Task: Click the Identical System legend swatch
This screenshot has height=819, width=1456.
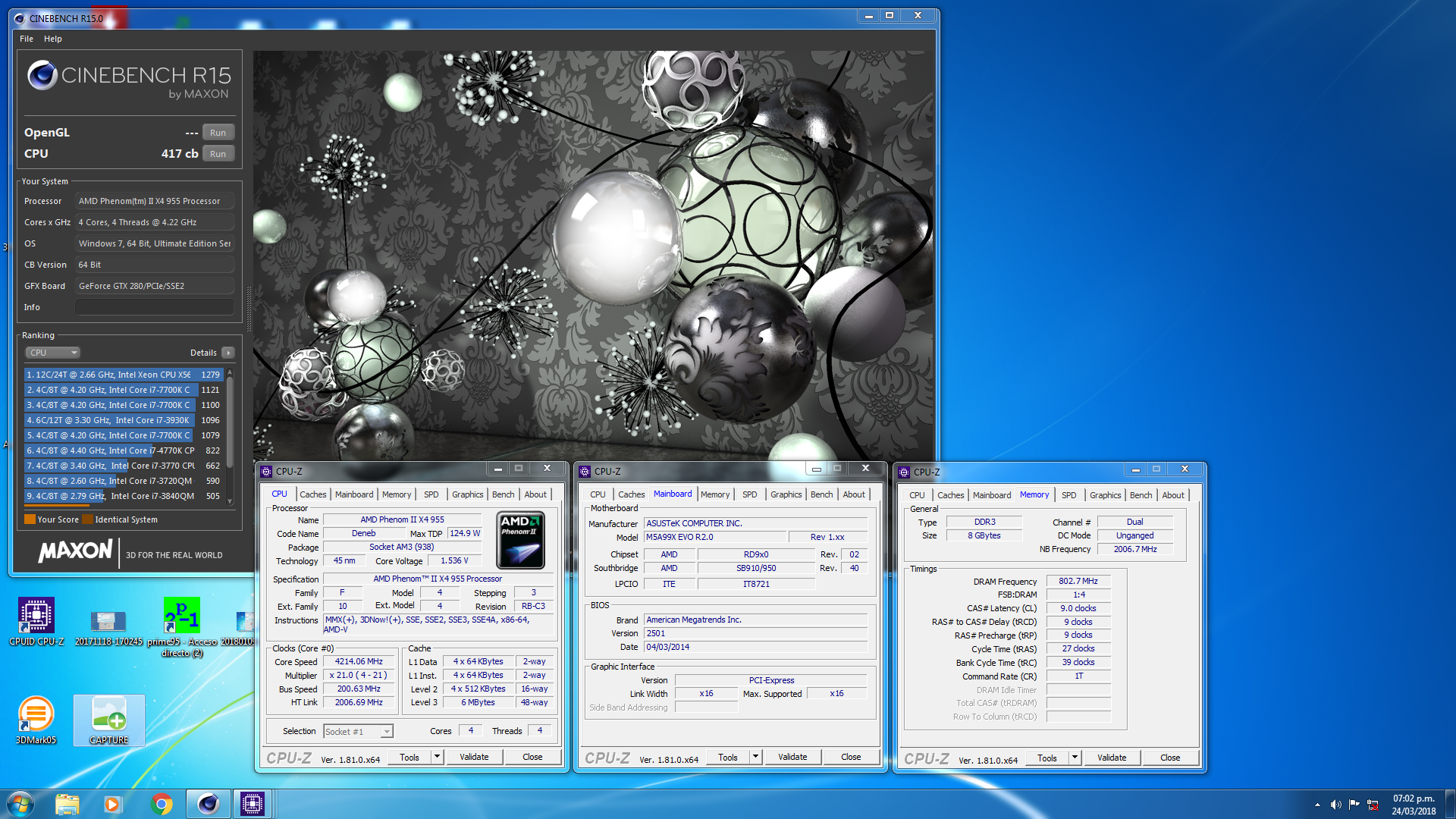Action: pos(87,519)
